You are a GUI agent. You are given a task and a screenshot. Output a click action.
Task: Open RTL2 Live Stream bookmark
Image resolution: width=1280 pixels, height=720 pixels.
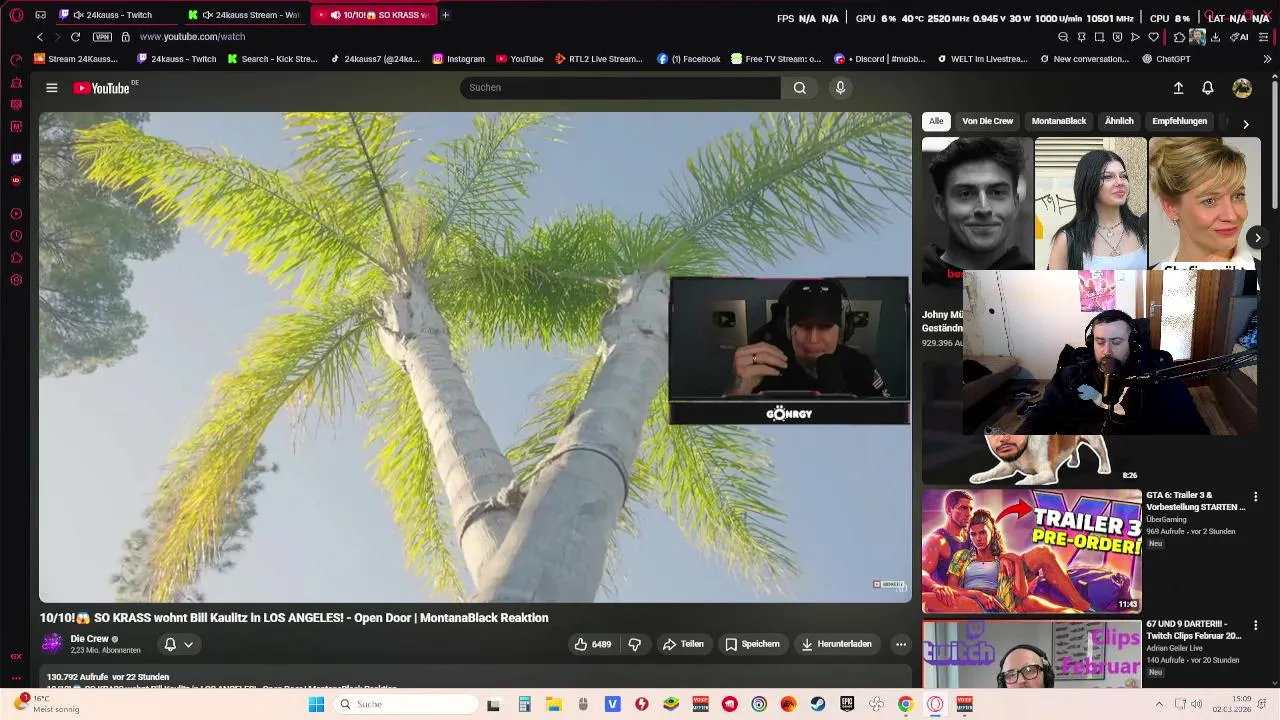click(x=598, y=59)
